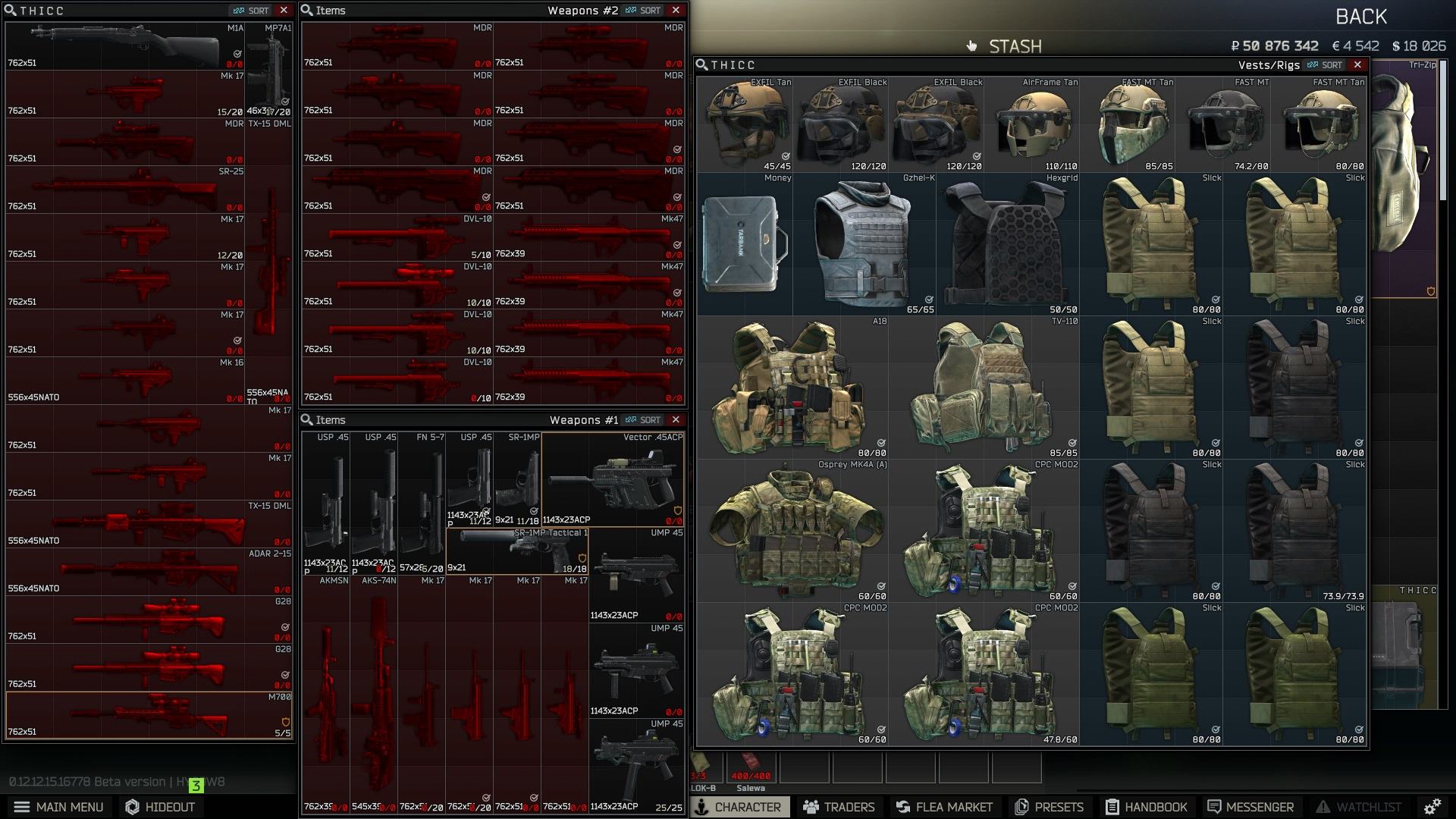Close the Weapons #1 container window
Image resolution: width=1456 pixels, height=819 pixels.
676,420
